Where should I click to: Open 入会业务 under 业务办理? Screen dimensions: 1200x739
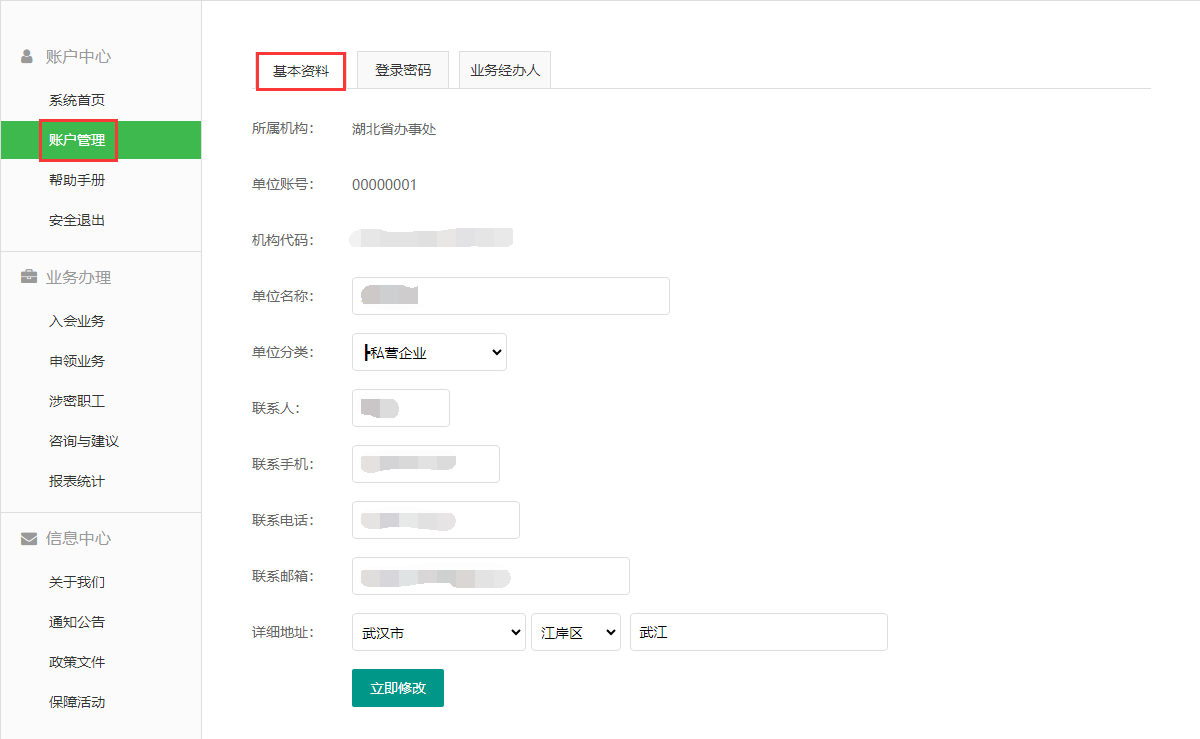(77, 321)
